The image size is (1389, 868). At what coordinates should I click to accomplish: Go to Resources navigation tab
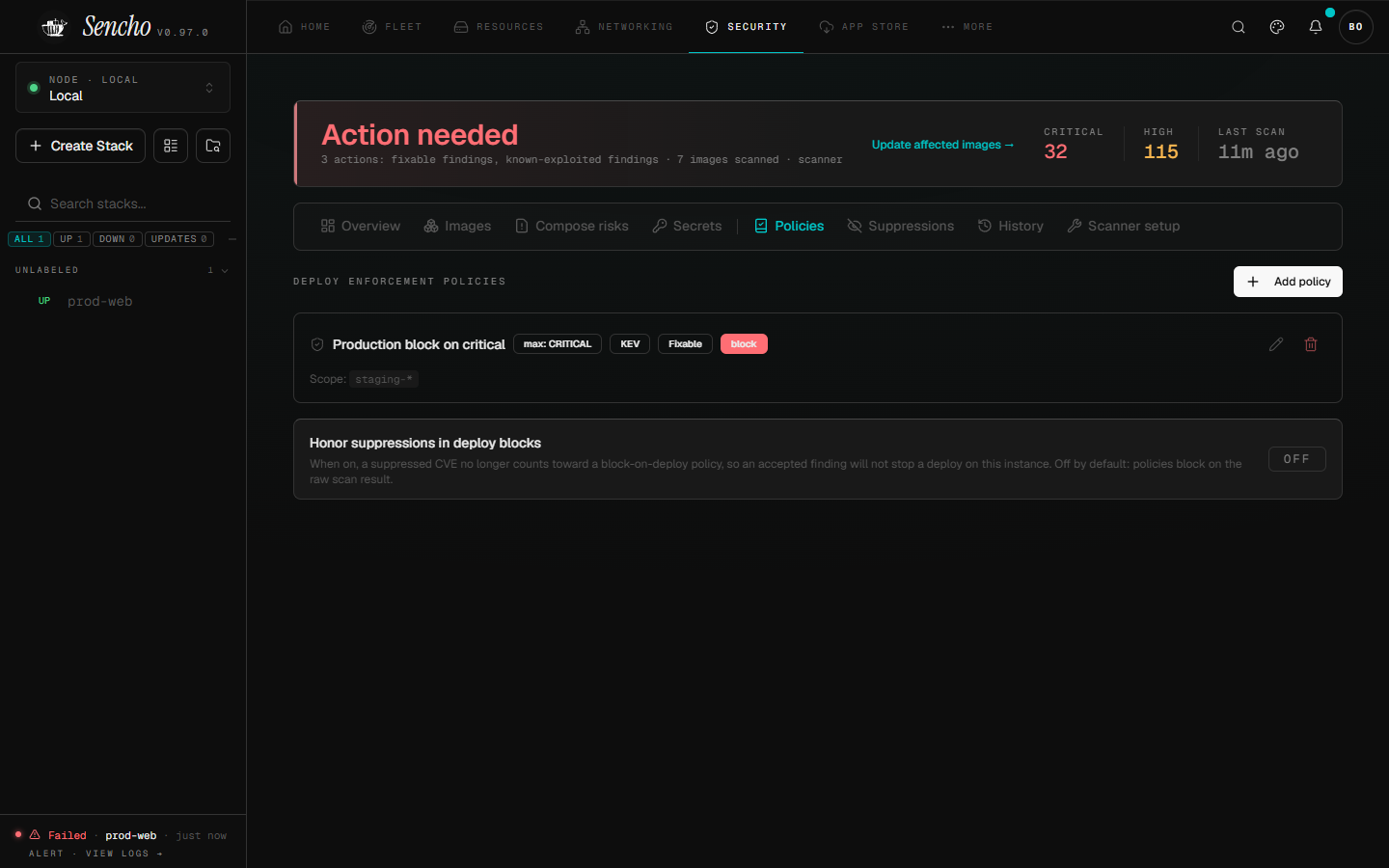(x=499, y=27)
